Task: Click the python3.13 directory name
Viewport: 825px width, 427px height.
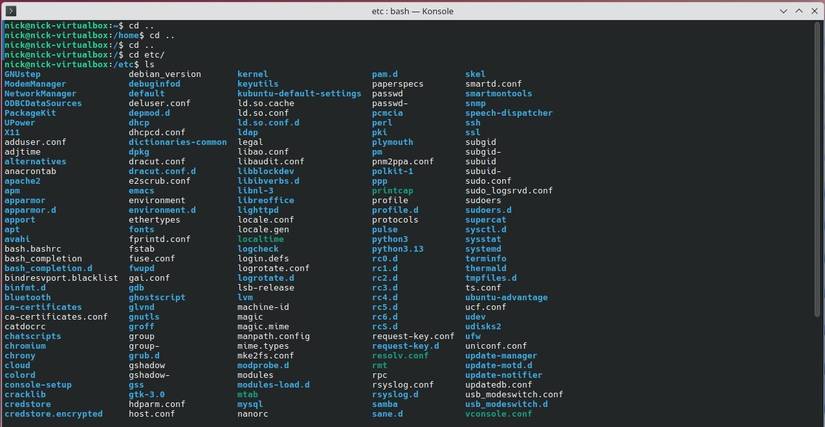Action: [398, 248]
